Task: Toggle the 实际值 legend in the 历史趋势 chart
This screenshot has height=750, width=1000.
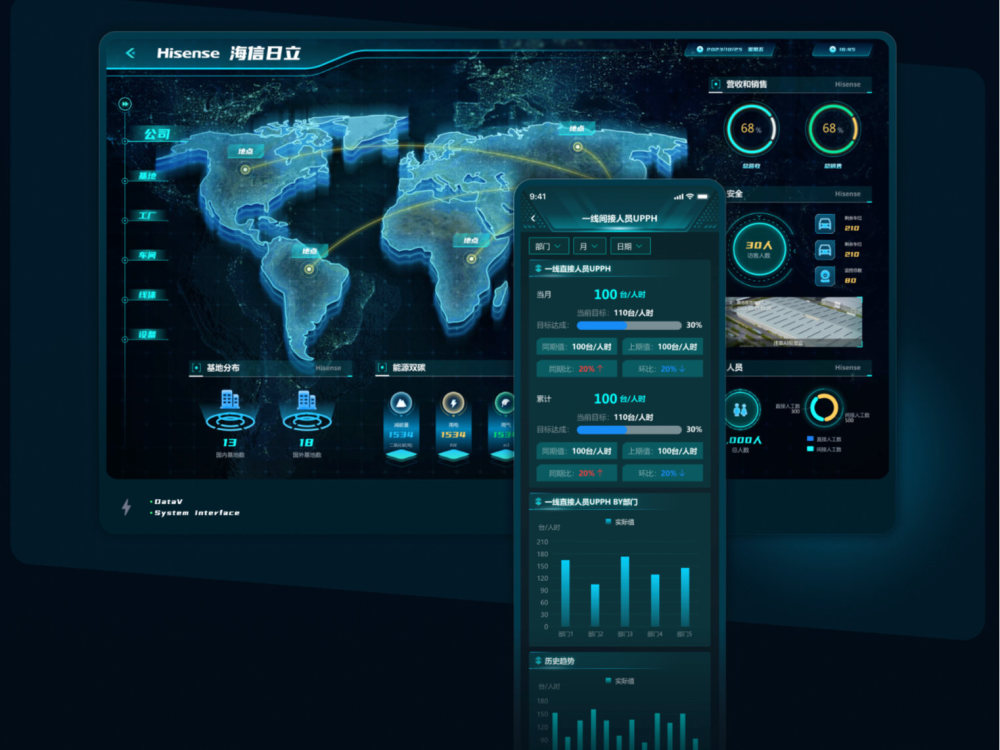Action: click(619, 681)
